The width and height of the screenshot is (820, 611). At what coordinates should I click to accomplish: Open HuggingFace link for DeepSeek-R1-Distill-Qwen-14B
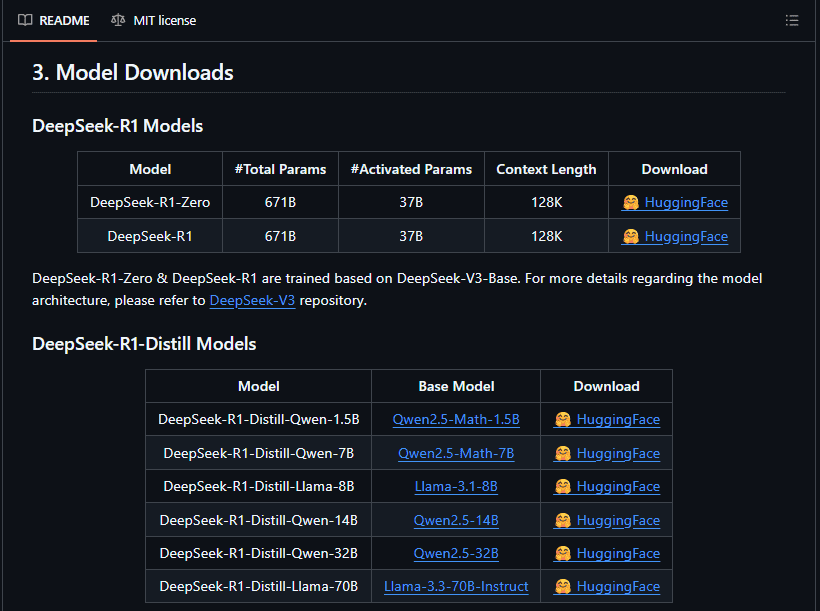click(x=607, y=521)
